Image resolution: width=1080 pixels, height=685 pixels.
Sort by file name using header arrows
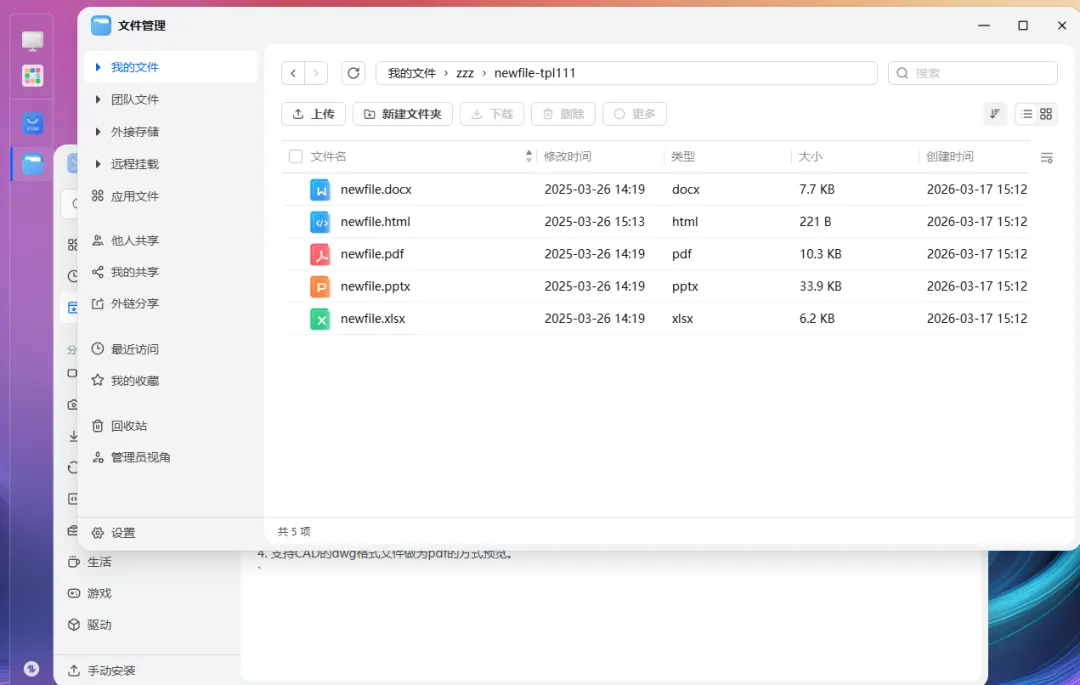[528, 156]
